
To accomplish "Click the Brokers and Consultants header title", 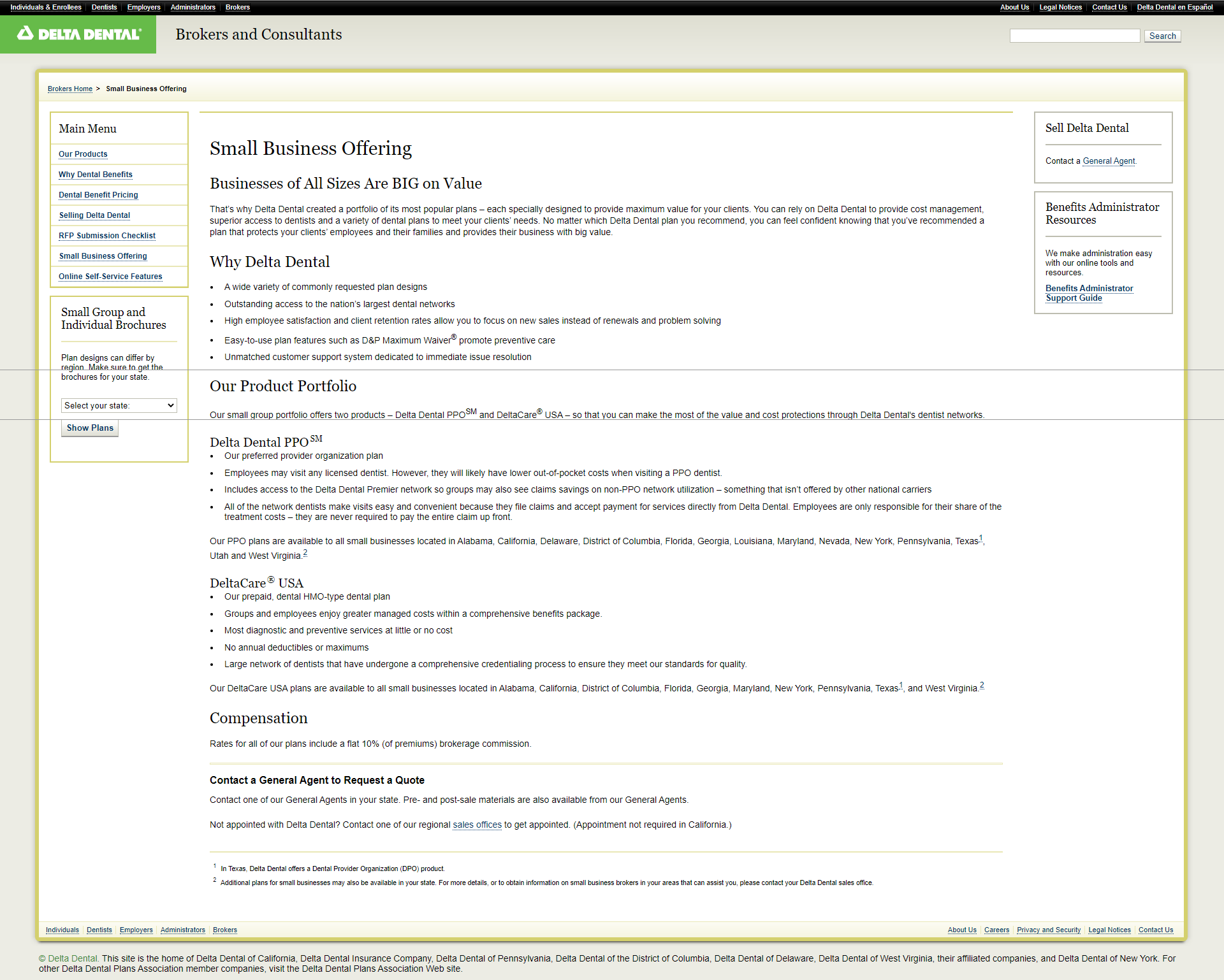I will tap(259, 34).
